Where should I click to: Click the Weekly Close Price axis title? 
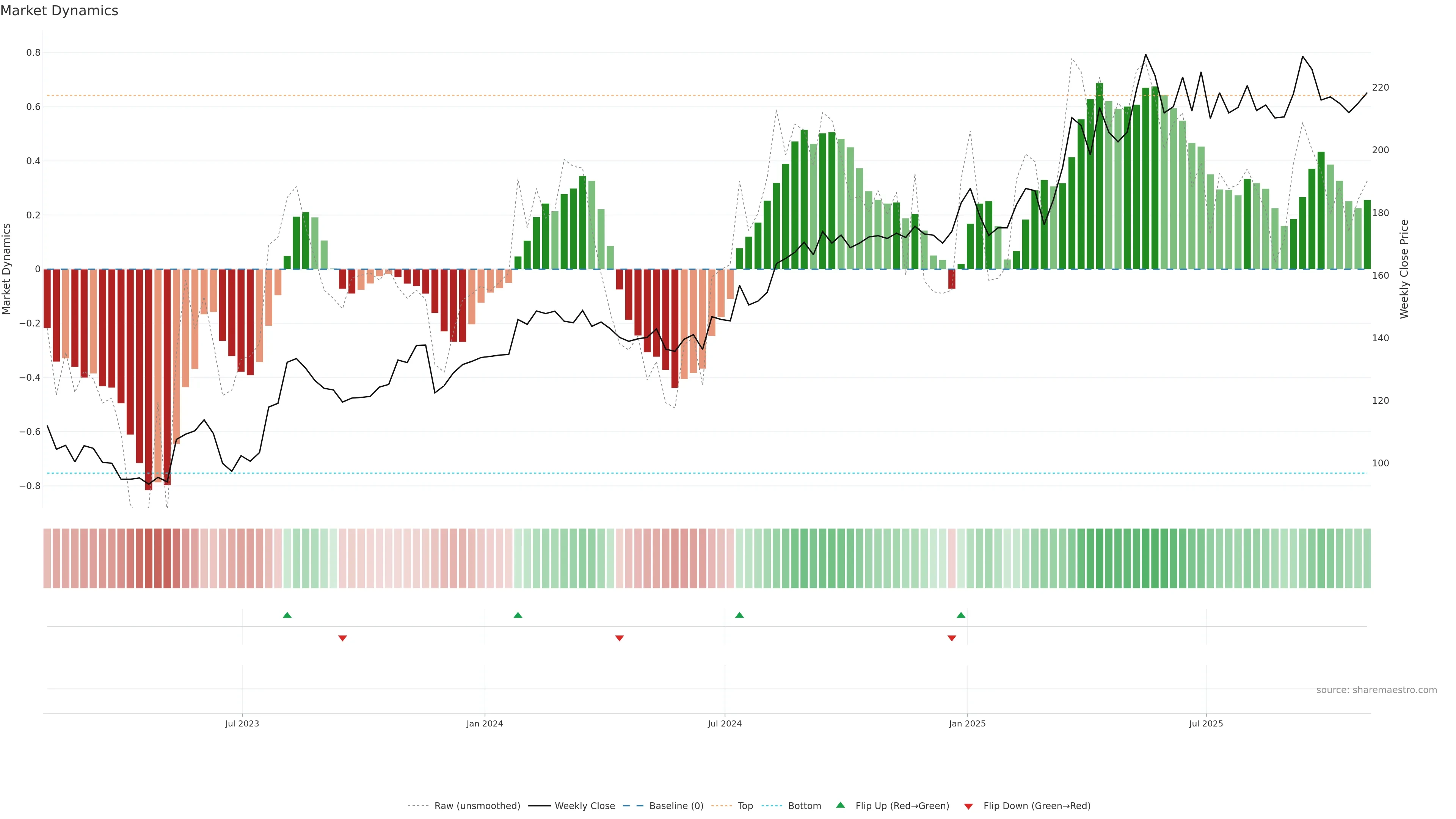1404,269
